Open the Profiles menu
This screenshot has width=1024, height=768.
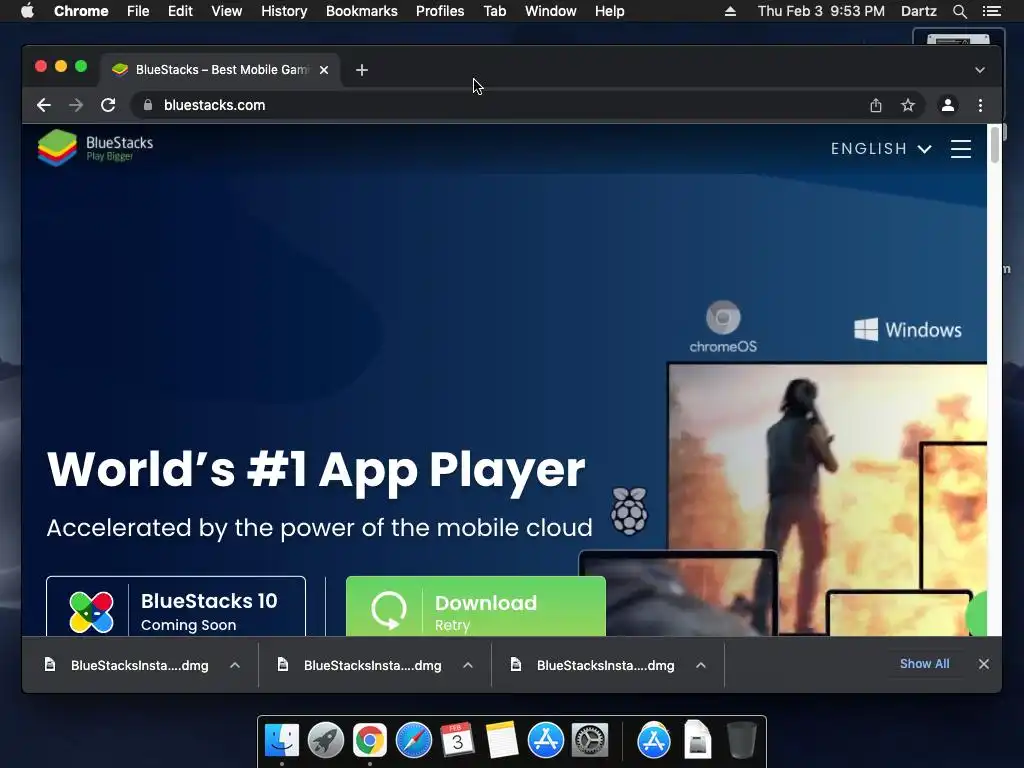440,11
